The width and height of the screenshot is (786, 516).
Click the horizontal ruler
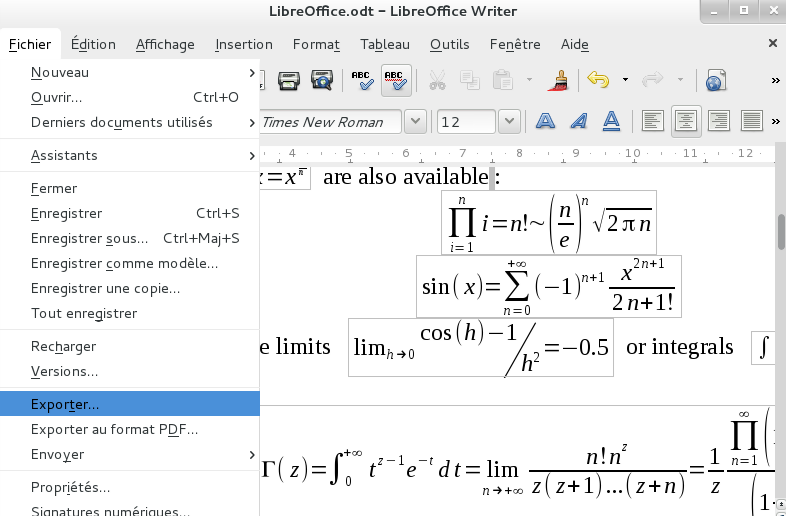point(517,154)
